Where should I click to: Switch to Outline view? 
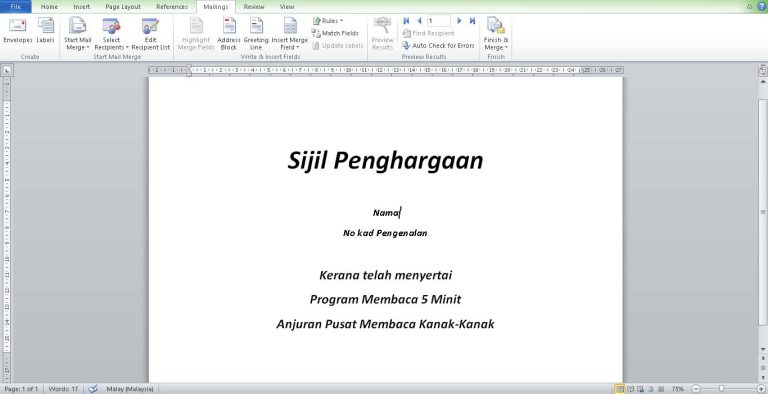[x=651, y=389]
